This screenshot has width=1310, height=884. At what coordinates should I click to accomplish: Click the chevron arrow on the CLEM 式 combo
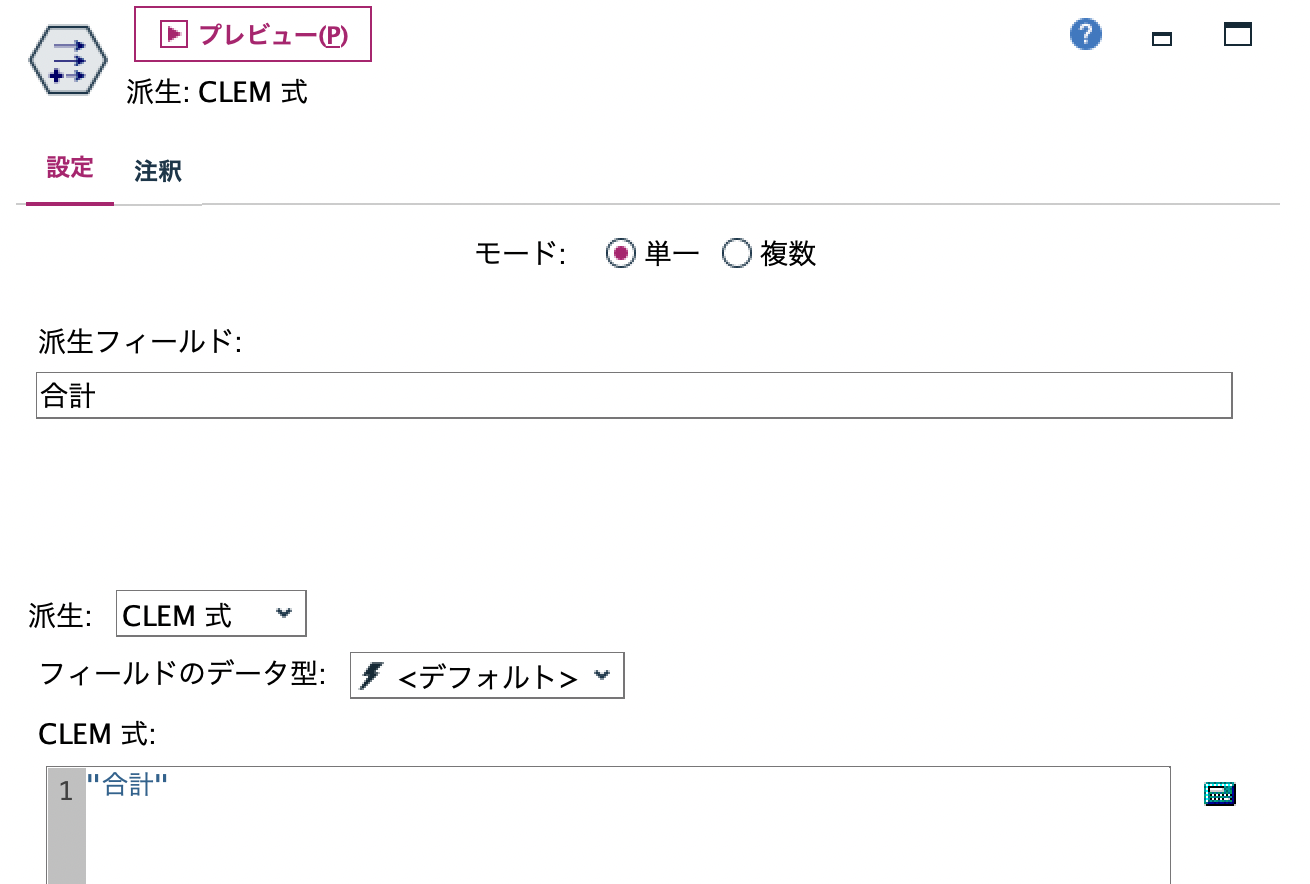point(285,614)
